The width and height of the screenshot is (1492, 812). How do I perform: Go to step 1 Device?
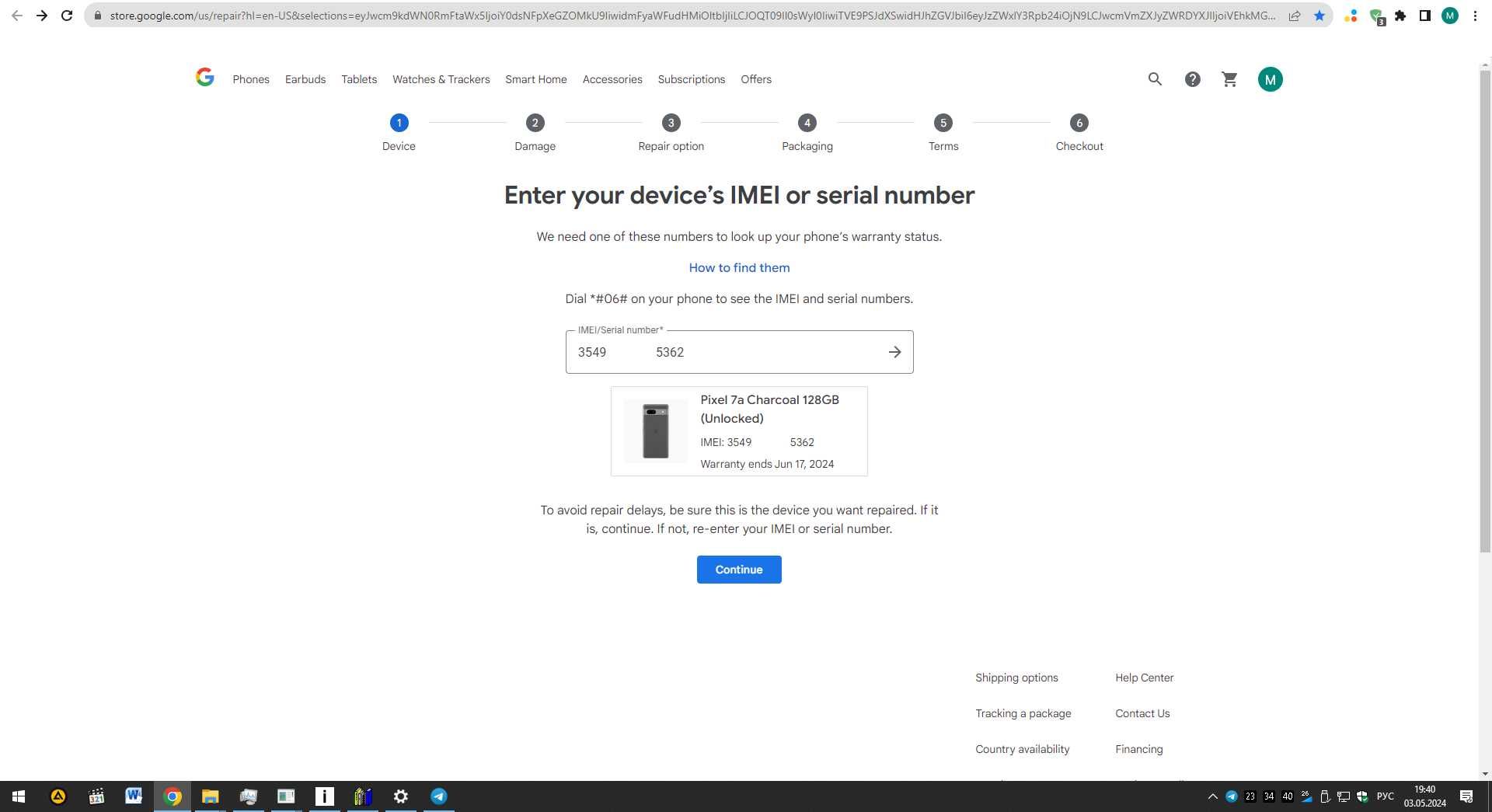(x=399, y=132)
